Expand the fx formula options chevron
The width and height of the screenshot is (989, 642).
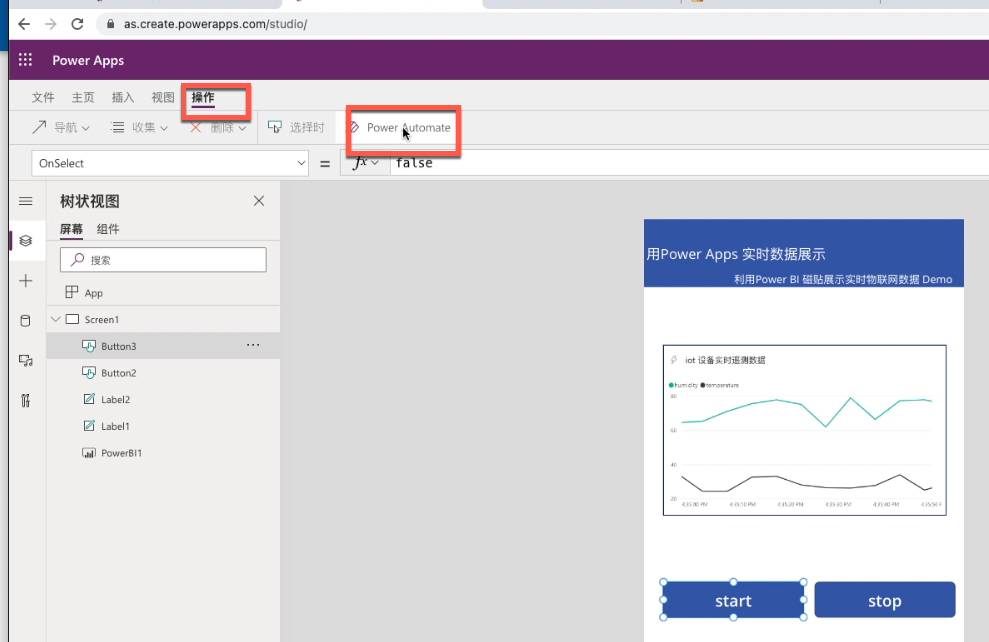(x=375, y=163)
